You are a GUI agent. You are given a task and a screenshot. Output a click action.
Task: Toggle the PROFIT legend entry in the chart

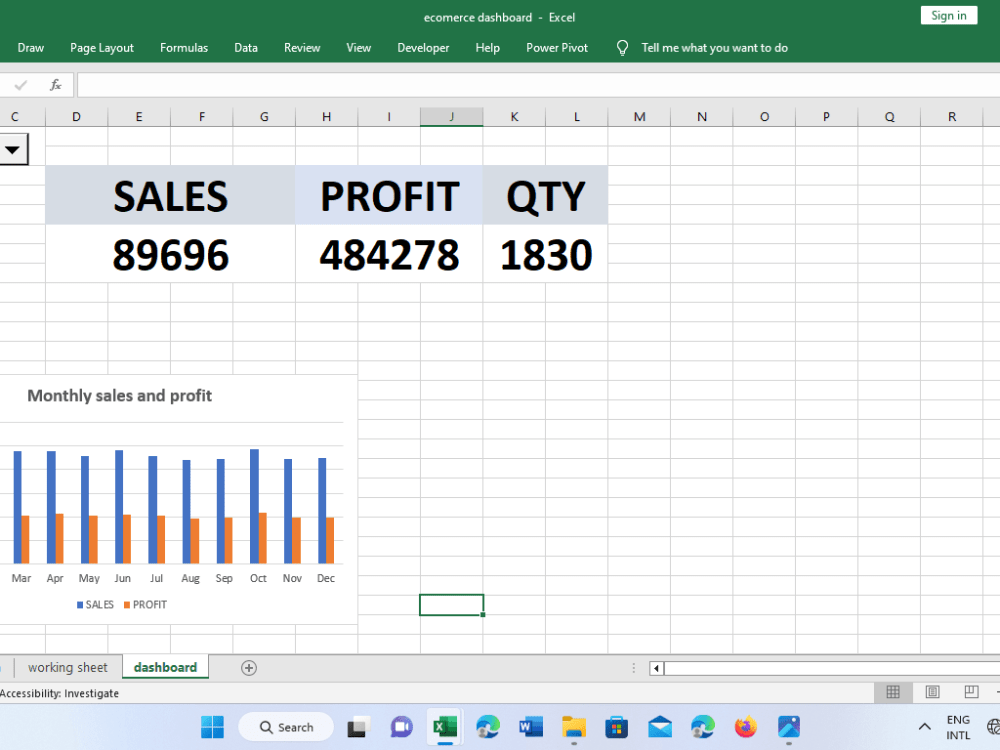(x=145, y=604)
